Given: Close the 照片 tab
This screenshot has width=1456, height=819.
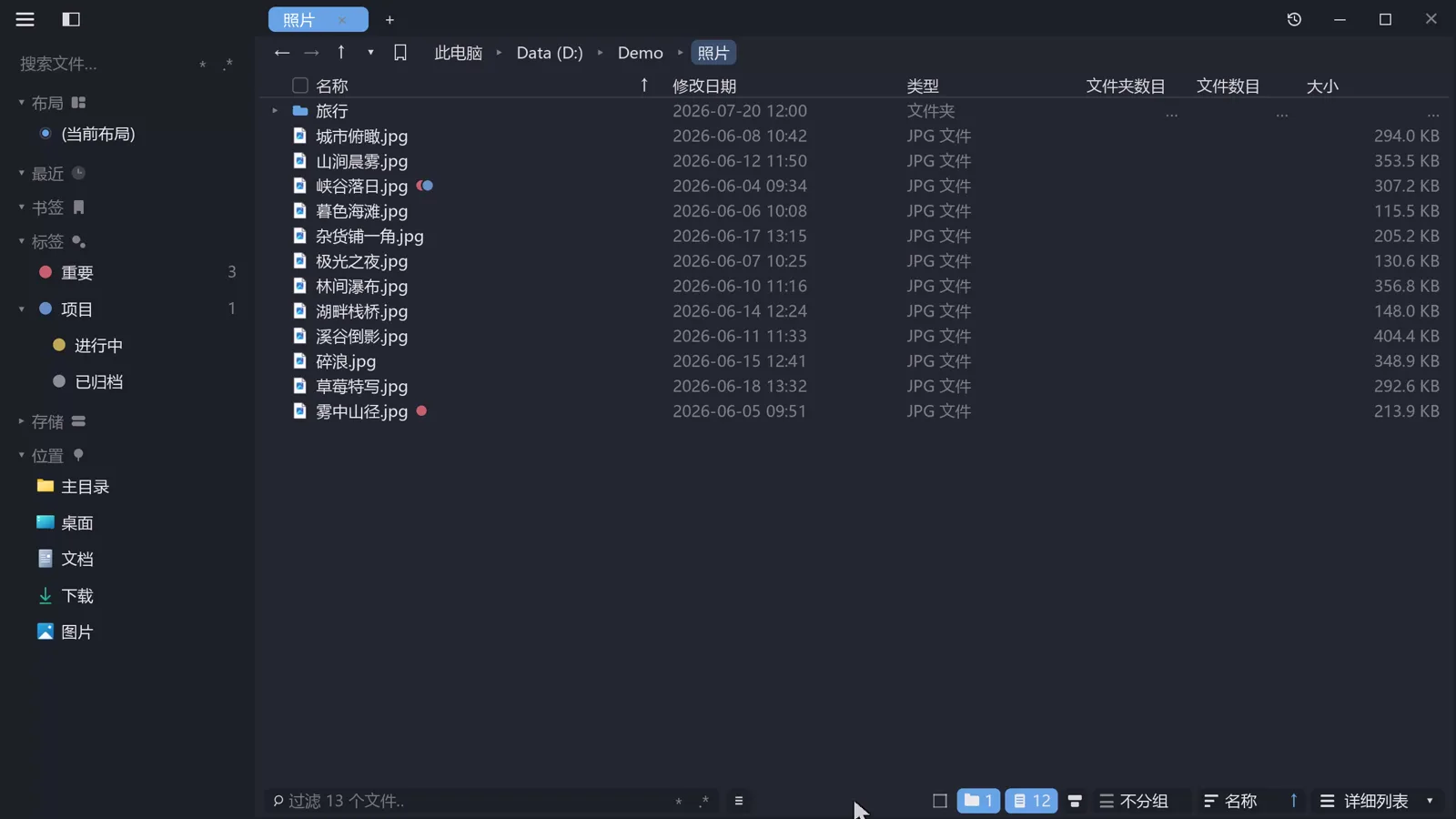Looking at the screenshot, I should pyautogui.click(x=342, y=20).
